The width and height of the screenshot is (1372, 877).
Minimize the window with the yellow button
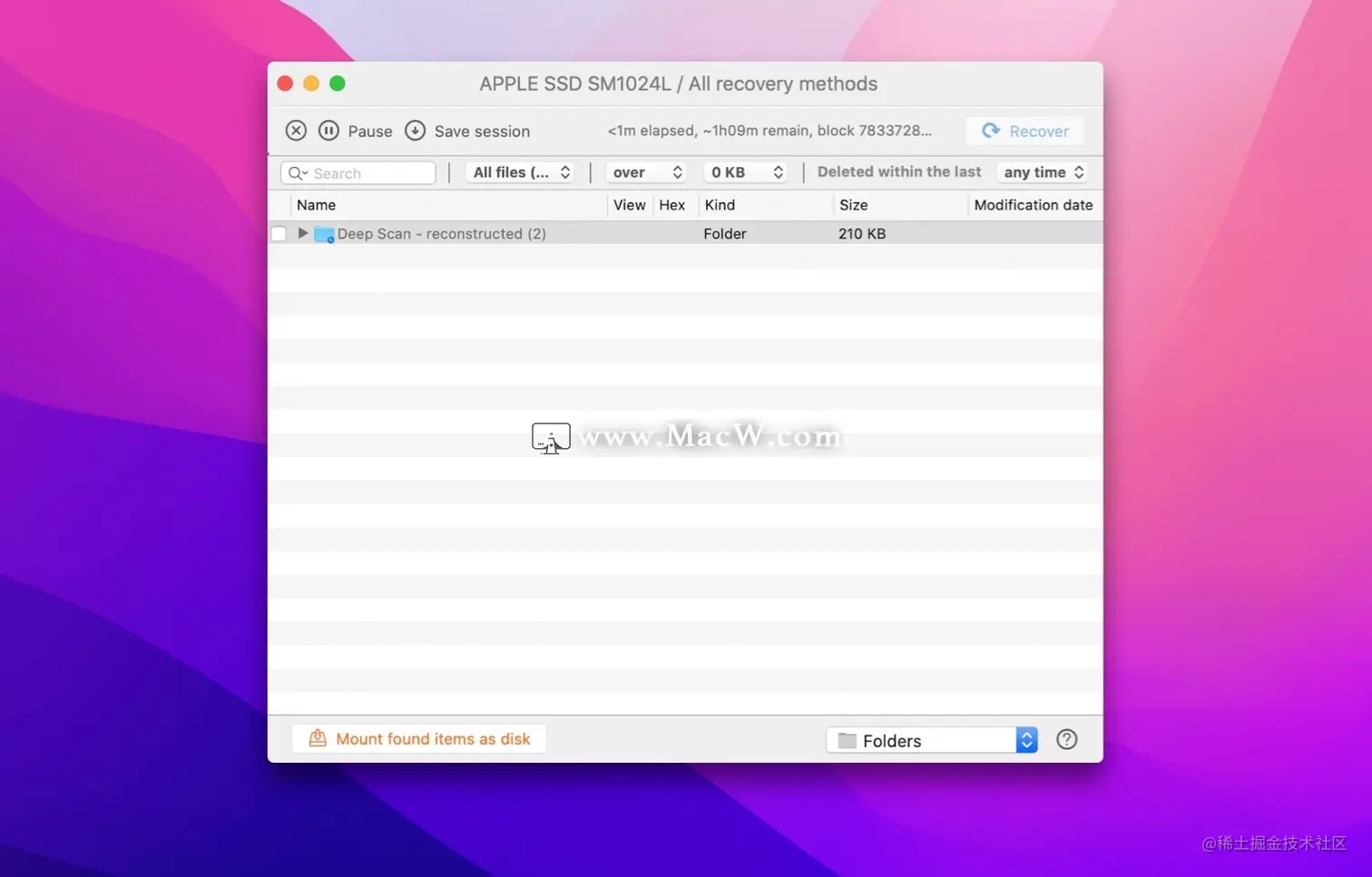coord(311,83)
